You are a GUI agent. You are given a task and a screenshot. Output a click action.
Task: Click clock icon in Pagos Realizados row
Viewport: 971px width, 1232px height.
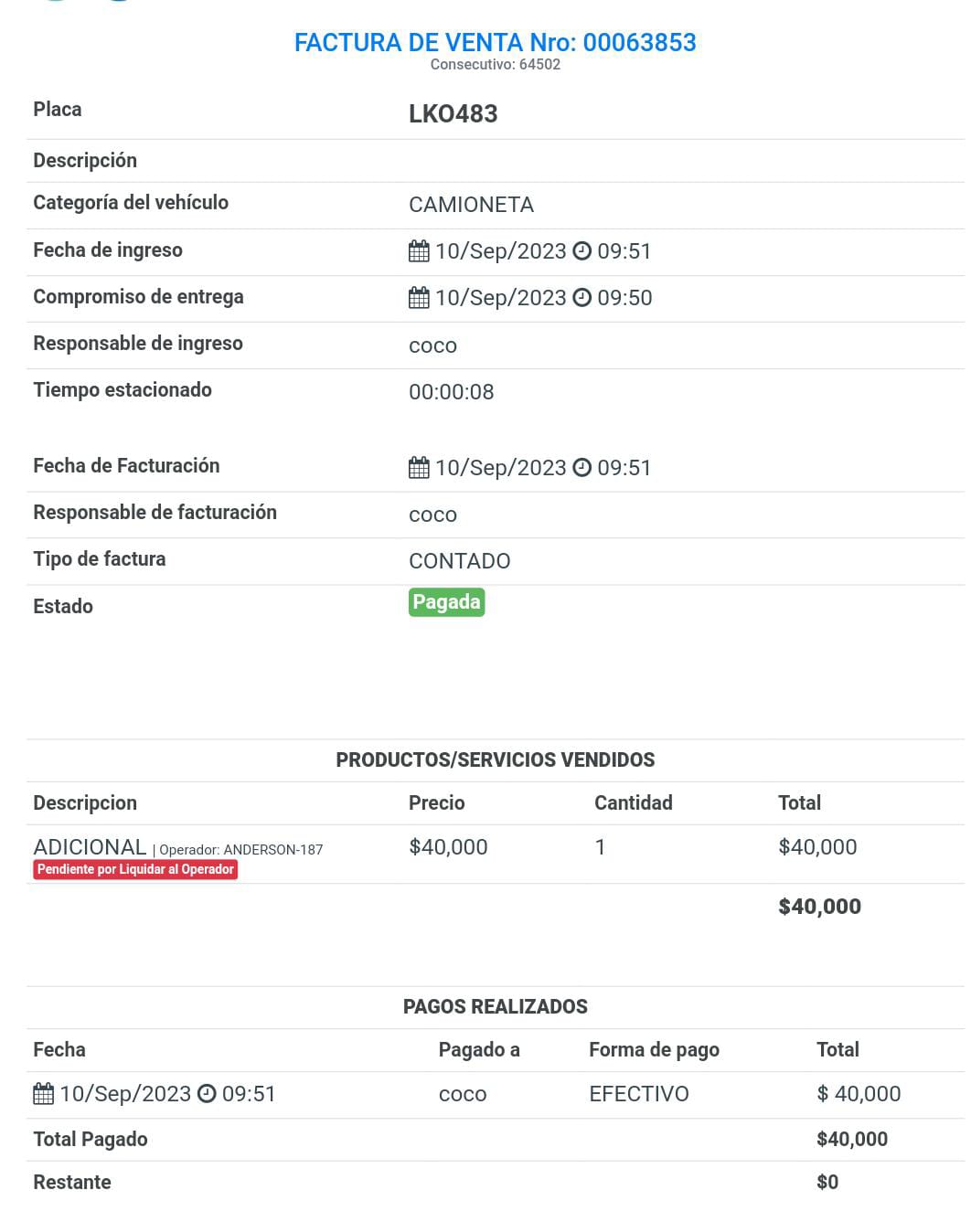pyautogui.click(x=207, y=1094)
